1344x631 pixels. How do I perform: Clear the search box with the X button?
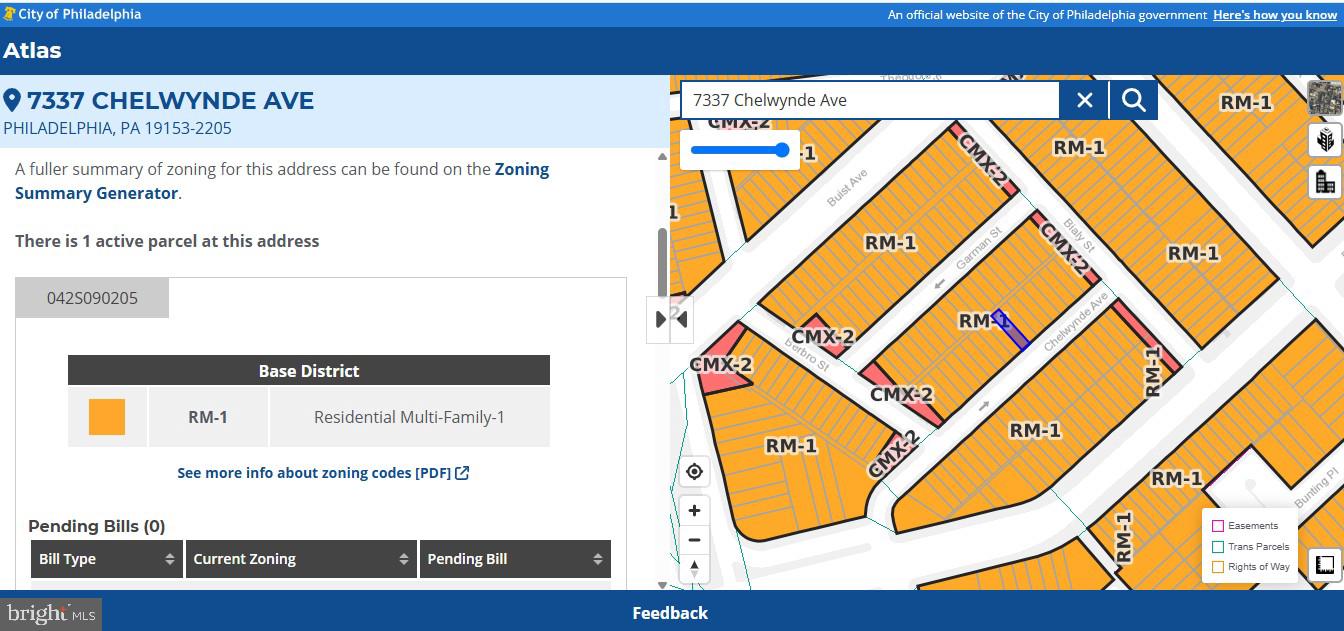point(1084,100)
